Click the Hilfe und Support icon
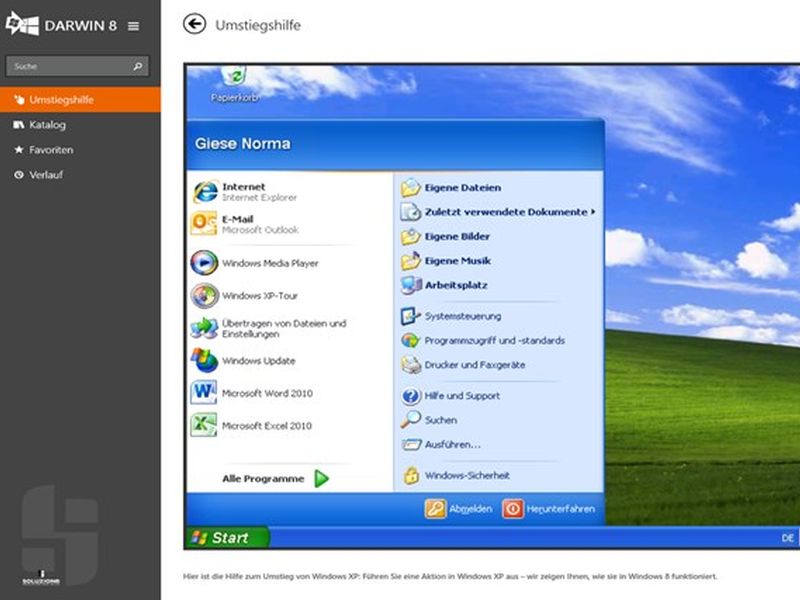Screen dimensions: 800x600 [410, 395]
